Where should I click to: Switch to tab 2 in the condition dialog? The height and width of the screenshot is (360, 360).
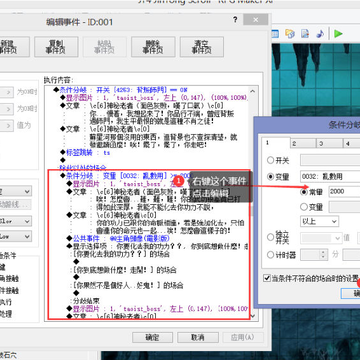point(302,144)
